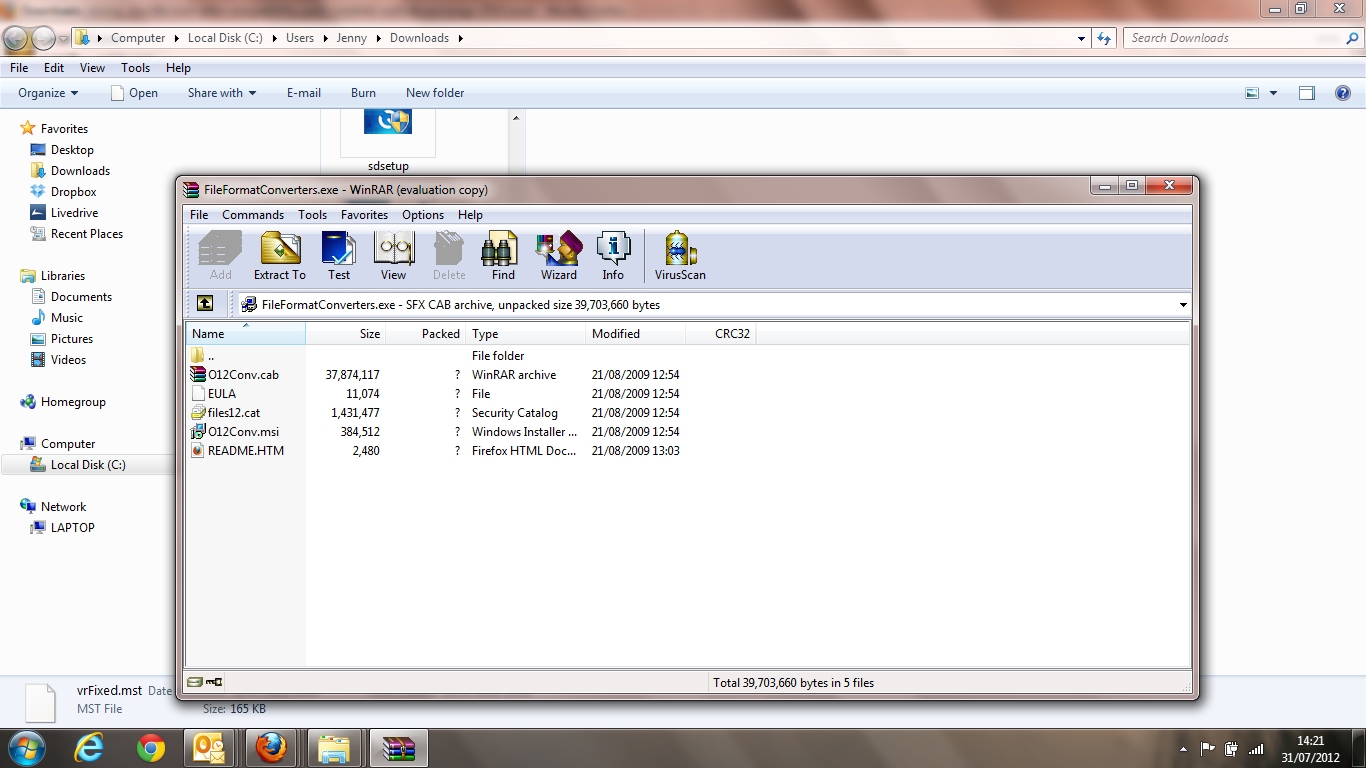Viewport: 1366px width, 768px height.
Task: Click the E-mail button in Explorer
Action: [x=304, y=93]
